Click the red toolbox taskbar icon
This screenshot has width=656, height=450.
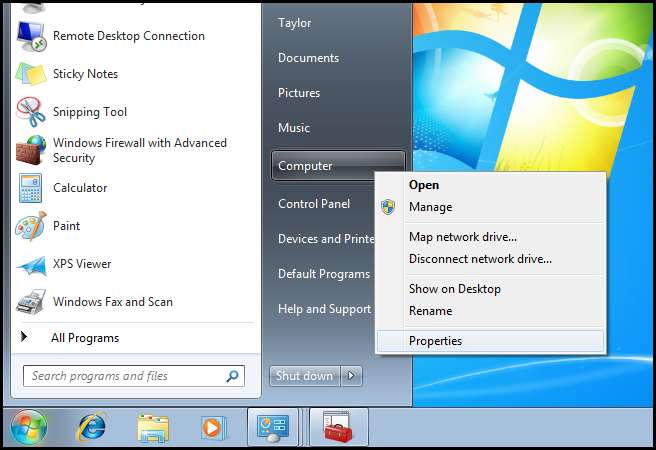338,428
